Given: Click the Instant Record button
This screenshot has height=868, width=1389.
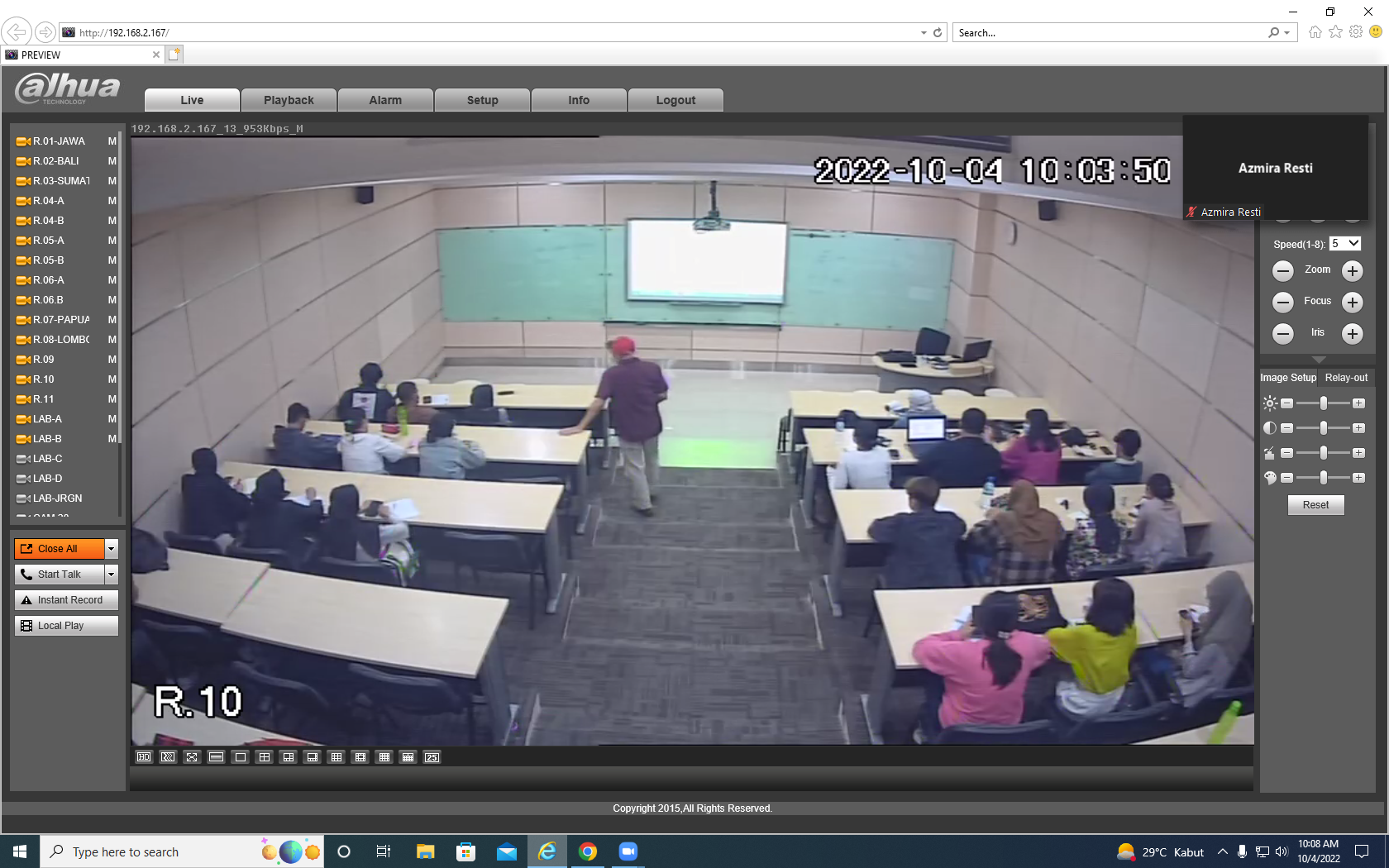Looking at the screenshot, I should [66, 600].
